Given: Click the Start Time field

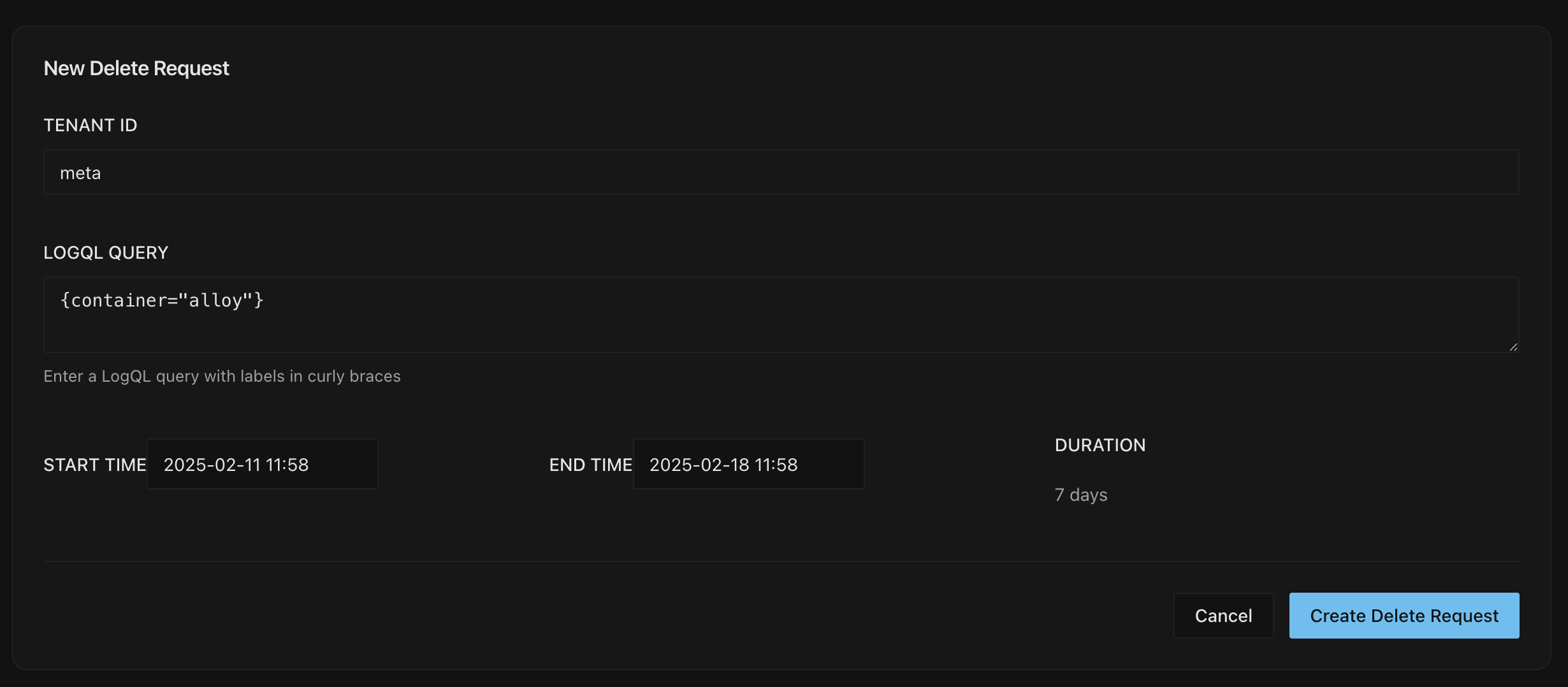Looking at the screenshot, I should (263, 464).
